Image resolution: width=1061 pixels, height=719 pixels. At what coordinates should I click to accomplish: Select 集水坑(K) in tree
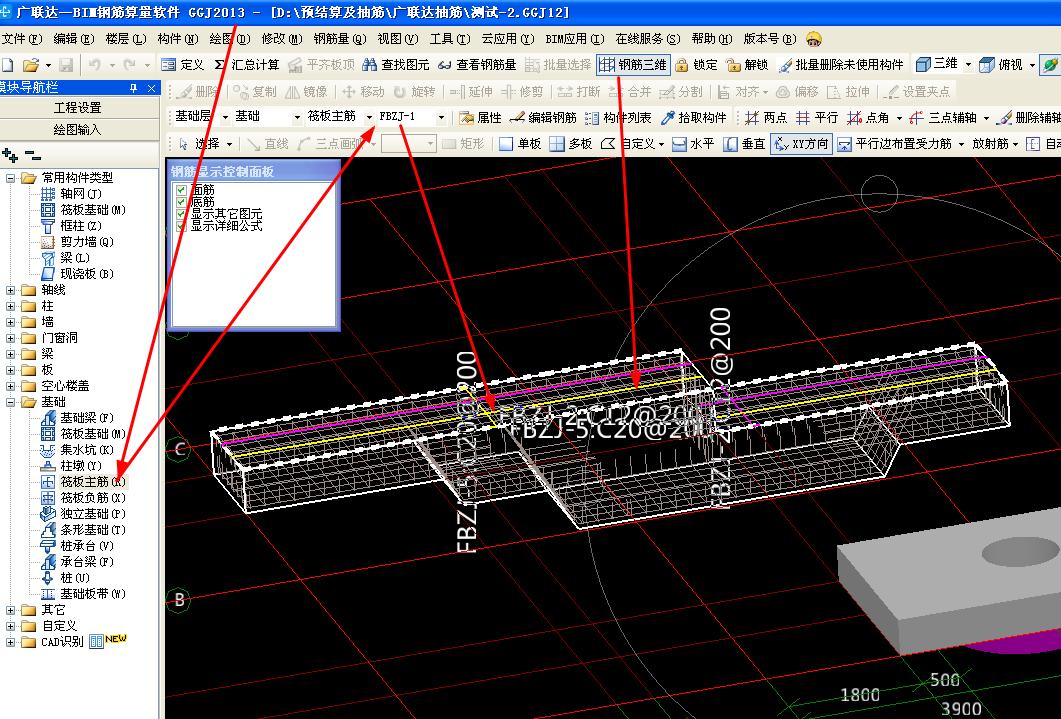78,450
